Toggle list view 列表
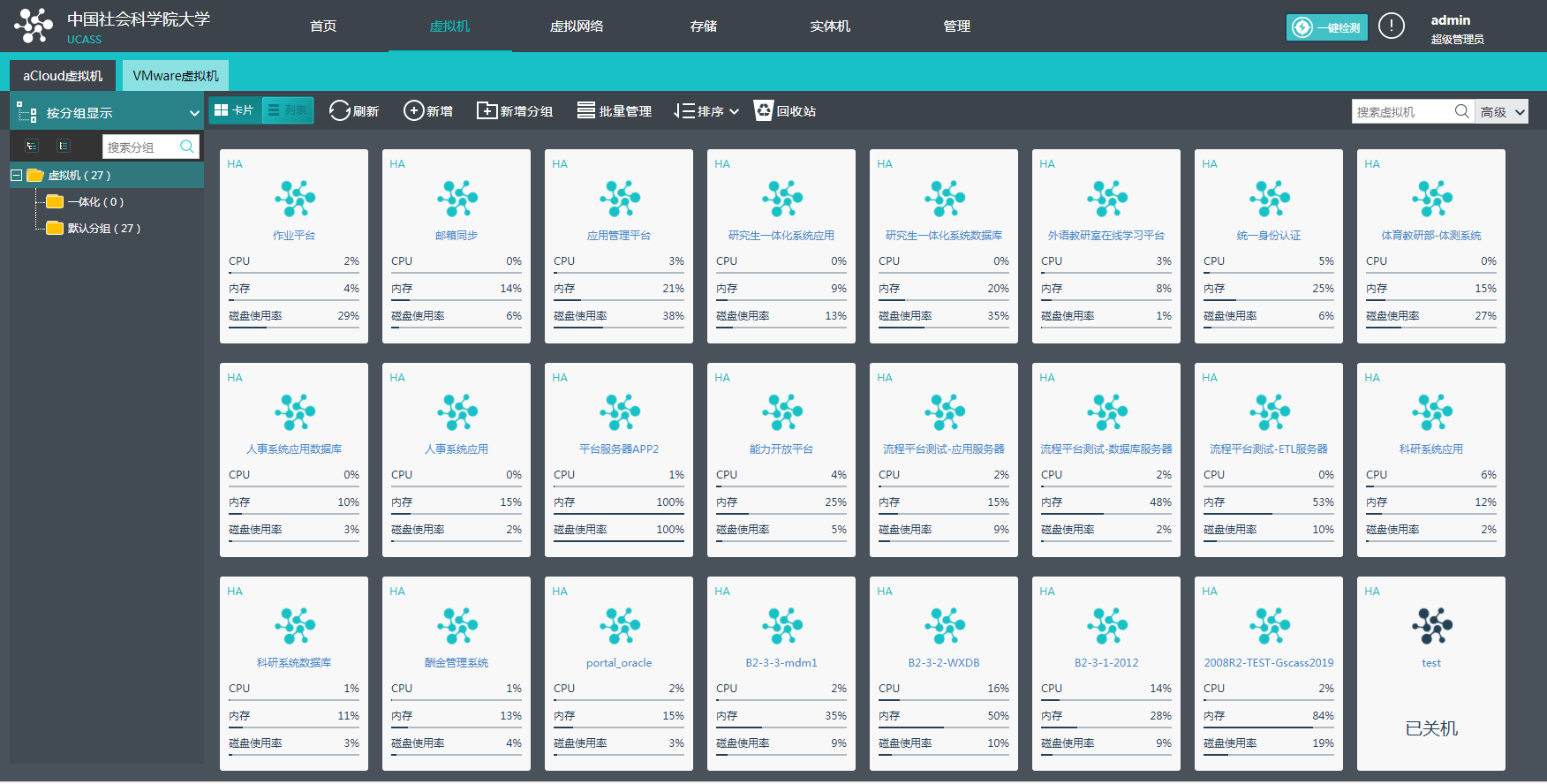 288,110
